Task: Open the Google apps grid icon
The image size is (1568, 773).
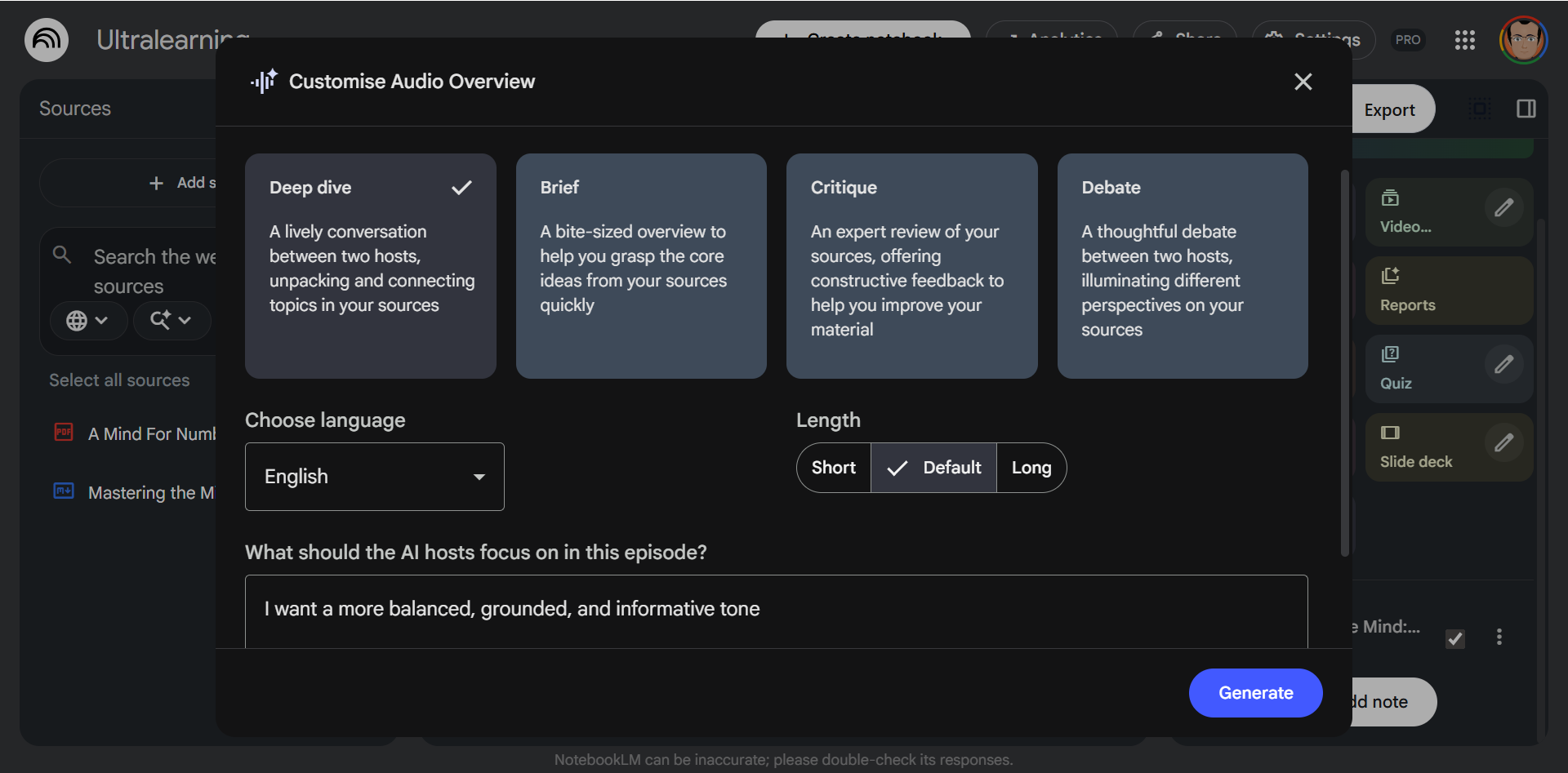Action: (1464, 40)
